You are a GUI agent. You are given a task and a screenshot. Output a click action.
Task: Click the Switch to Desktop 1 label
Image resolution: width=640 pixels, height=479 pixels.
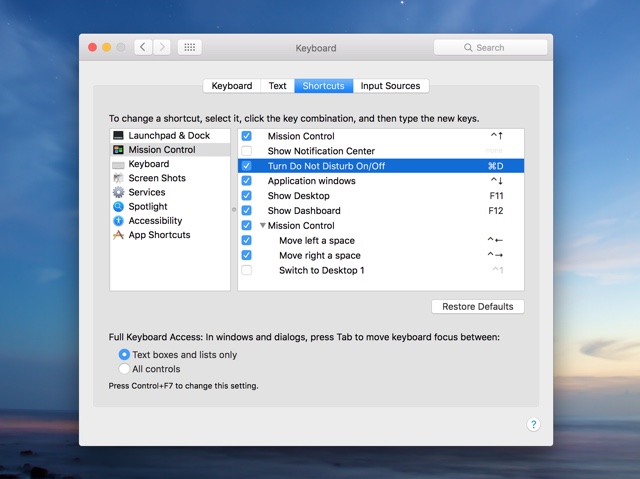tap(322, 270)
